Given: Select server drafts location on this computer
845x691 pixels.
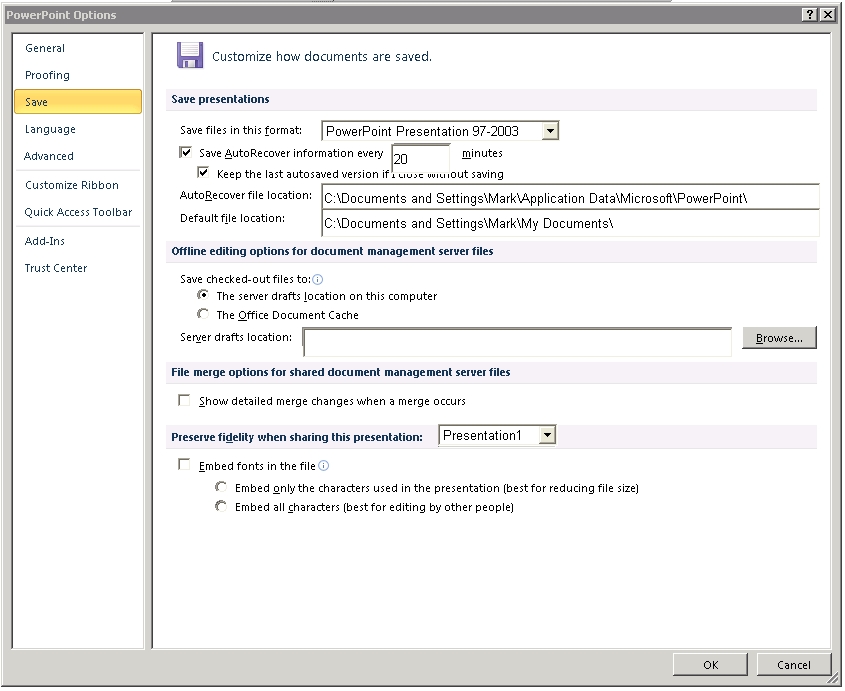Looking at the screenshot, I should point(203,295).
